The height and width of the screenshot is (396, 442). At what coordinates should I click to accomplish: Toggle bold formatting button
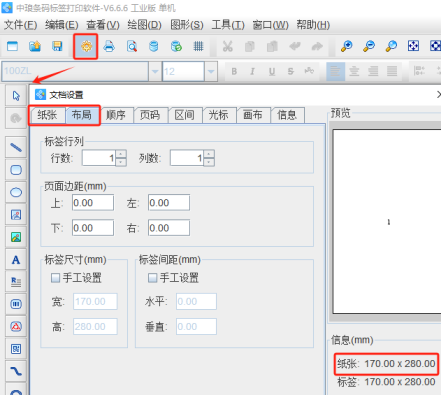tap(234, 71)
